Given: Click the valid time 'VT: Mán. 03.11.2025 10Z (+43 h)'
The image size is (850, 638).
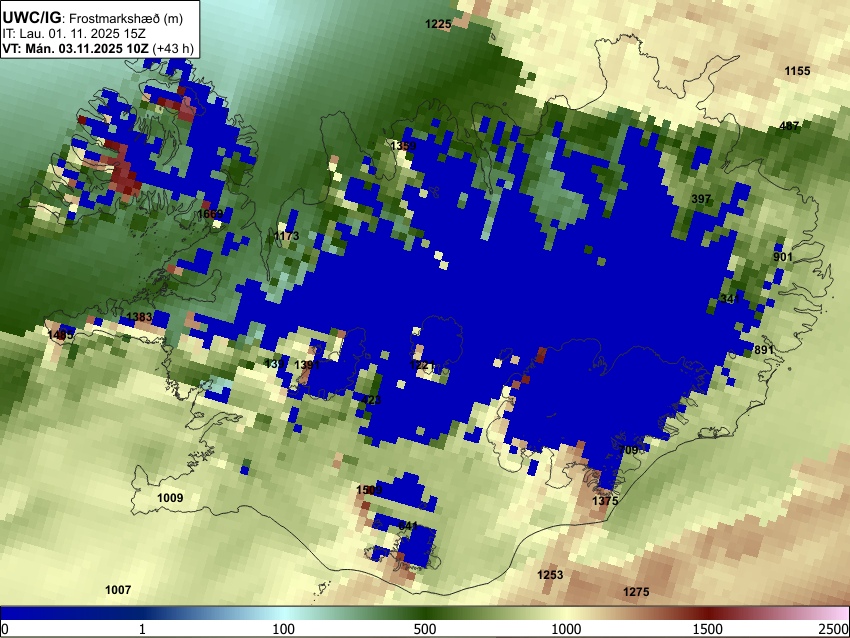Looking at the screenshot, I should [98, 48].
